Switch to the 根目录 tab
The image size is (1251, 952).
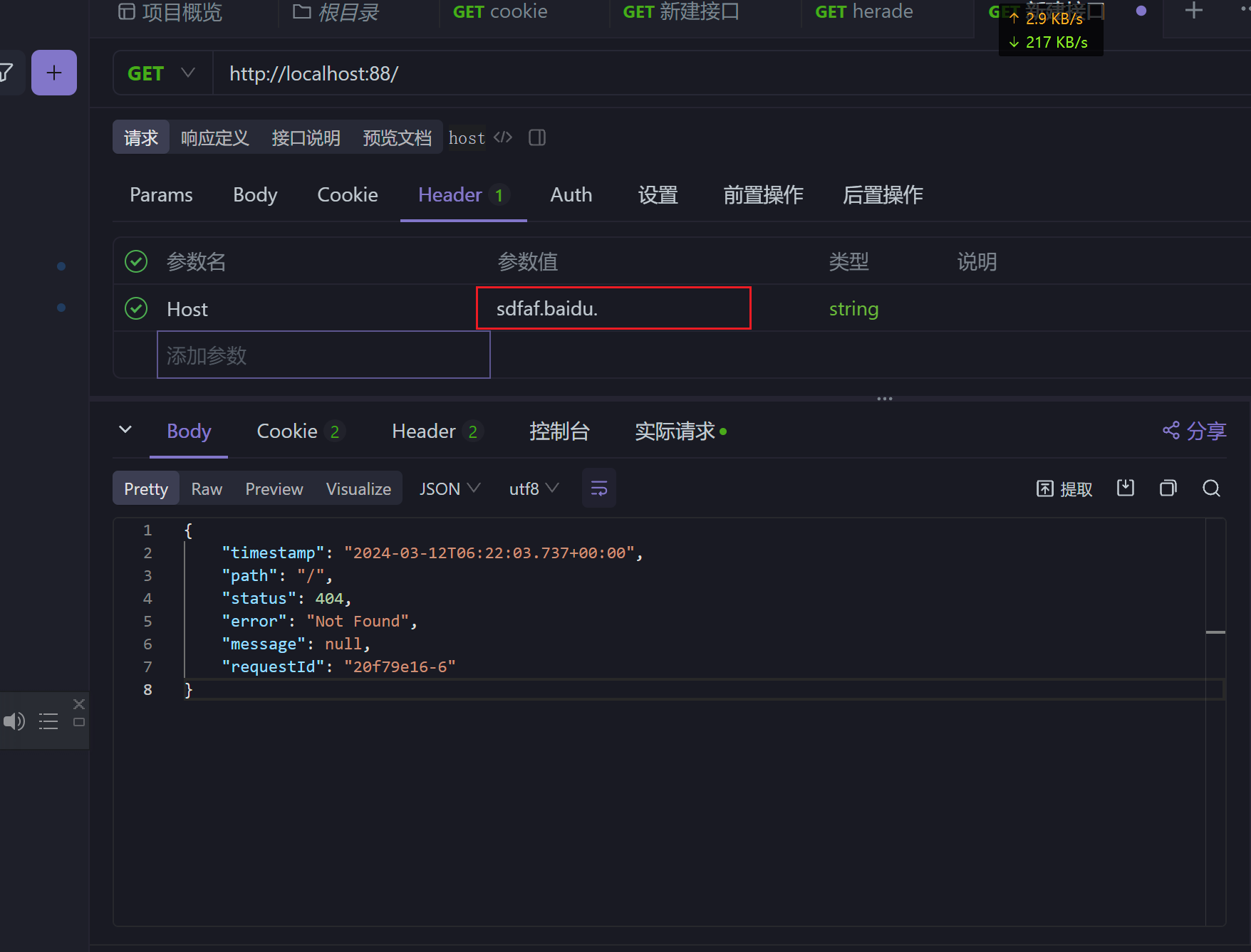pos(336,11)
